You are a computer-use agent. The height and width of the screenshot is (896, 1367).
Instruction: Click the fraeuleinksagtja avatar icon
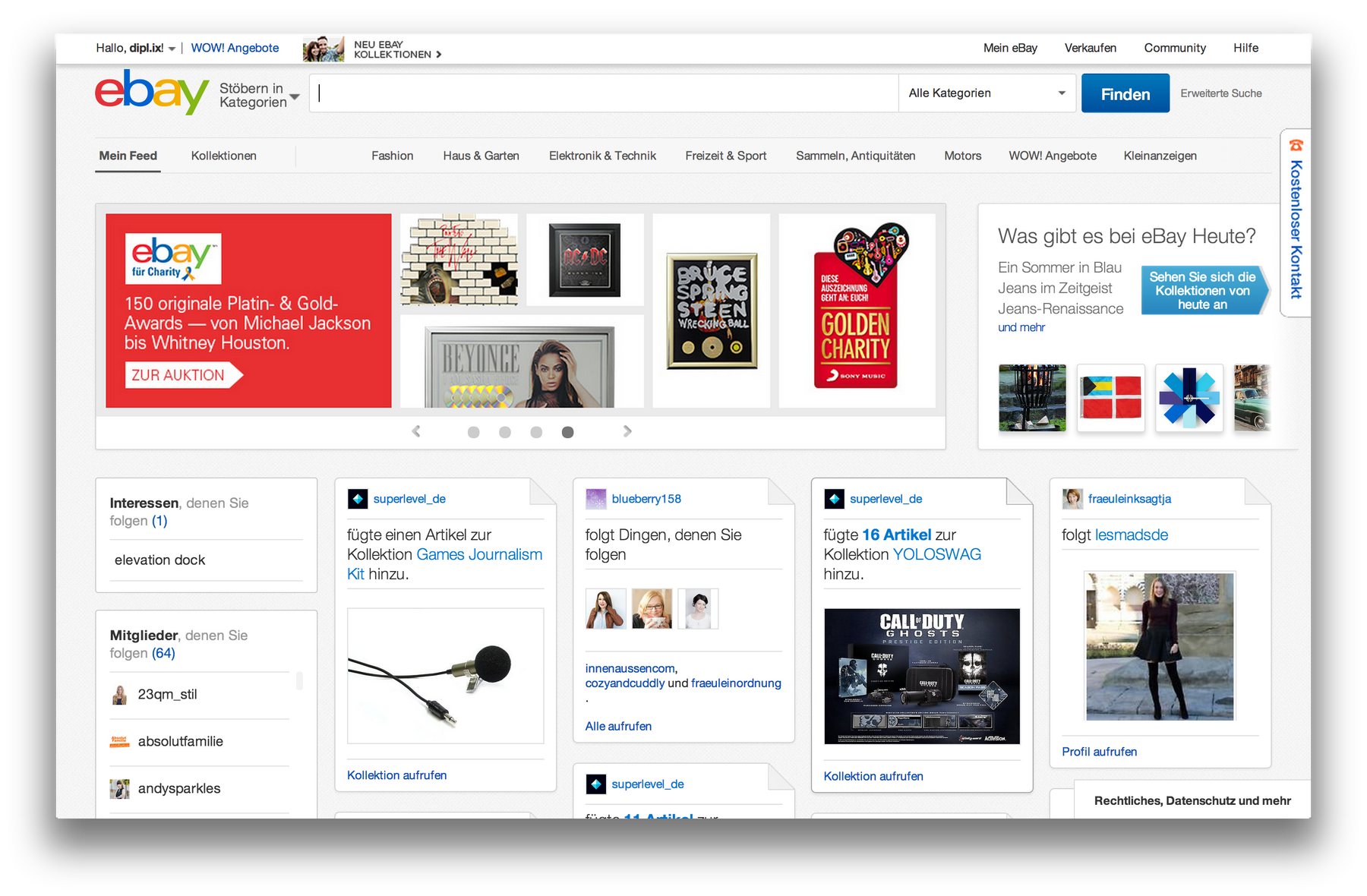coord(1072,499)
